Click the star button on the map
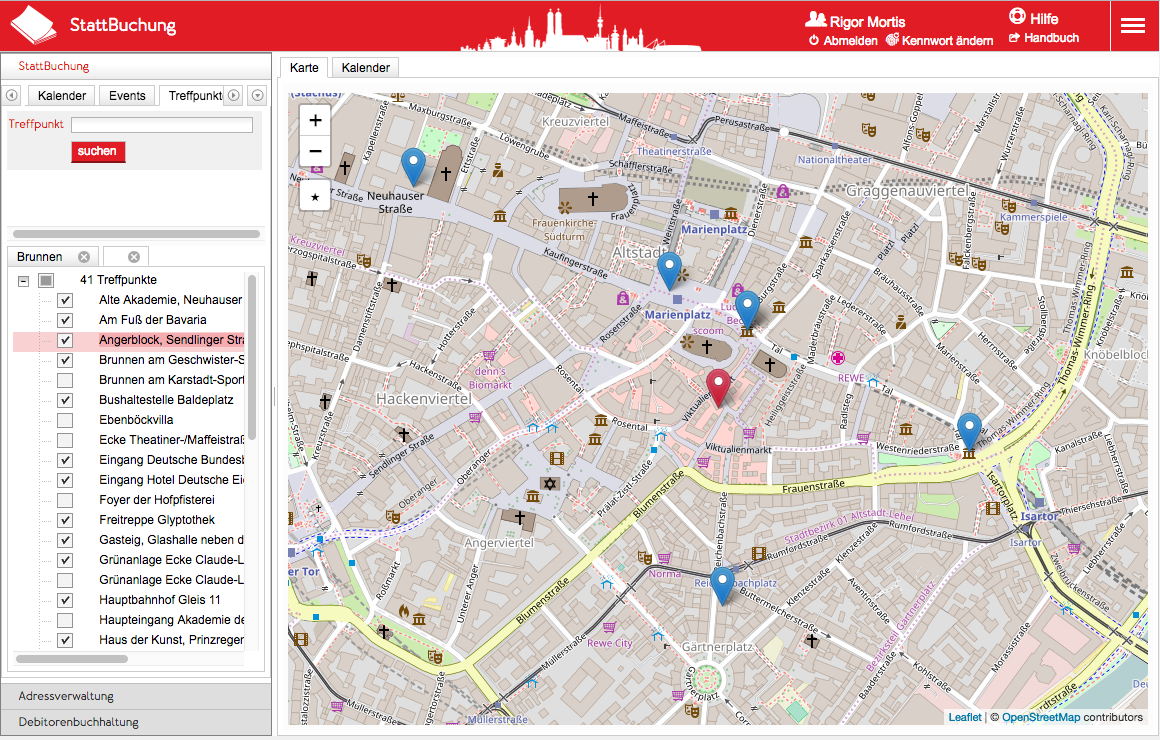This screenshot has height=740, width=1160. [x=315, y=197]
